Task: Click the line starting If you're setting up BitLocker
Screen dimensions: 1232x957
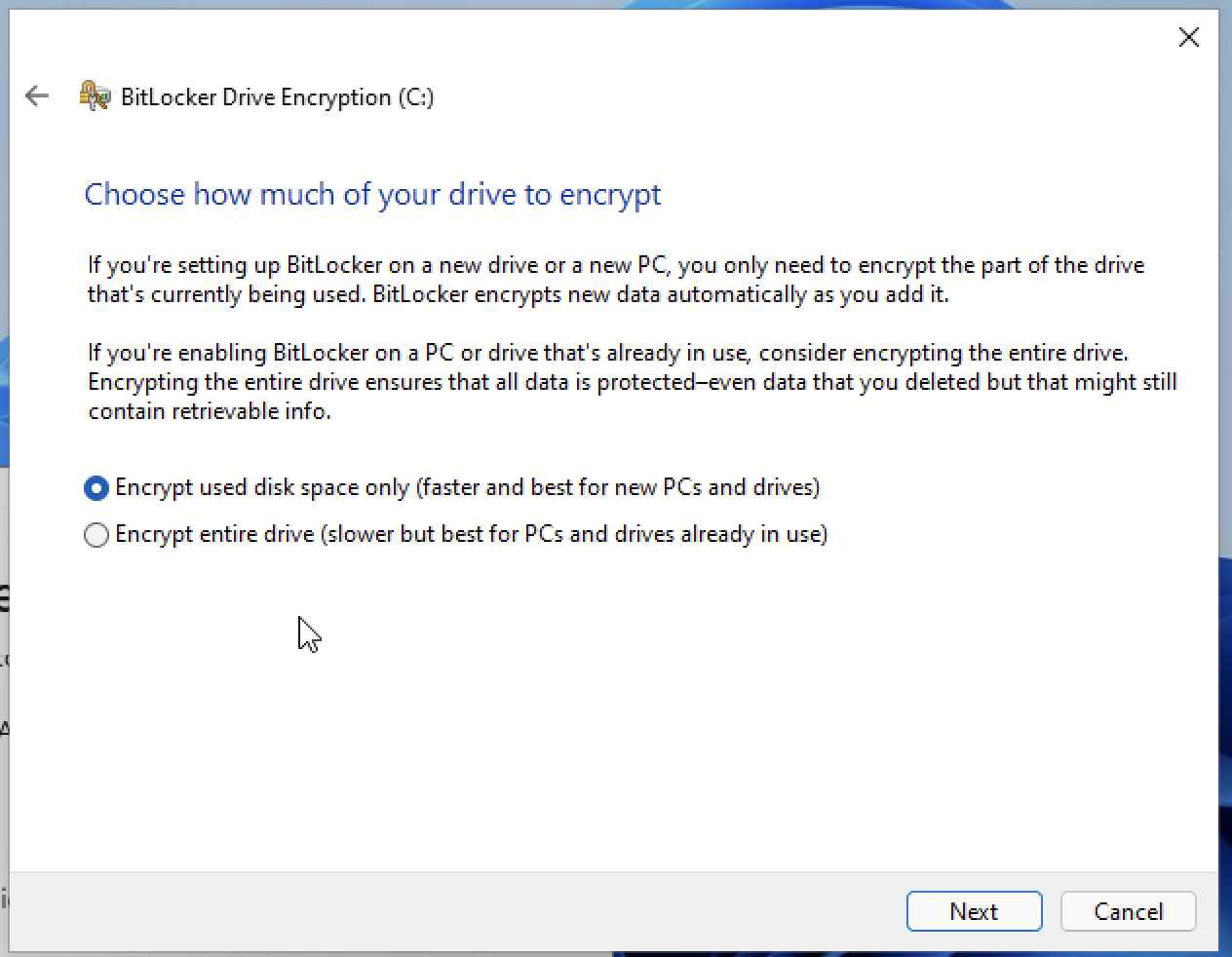Action: click(x=616, y=265)
